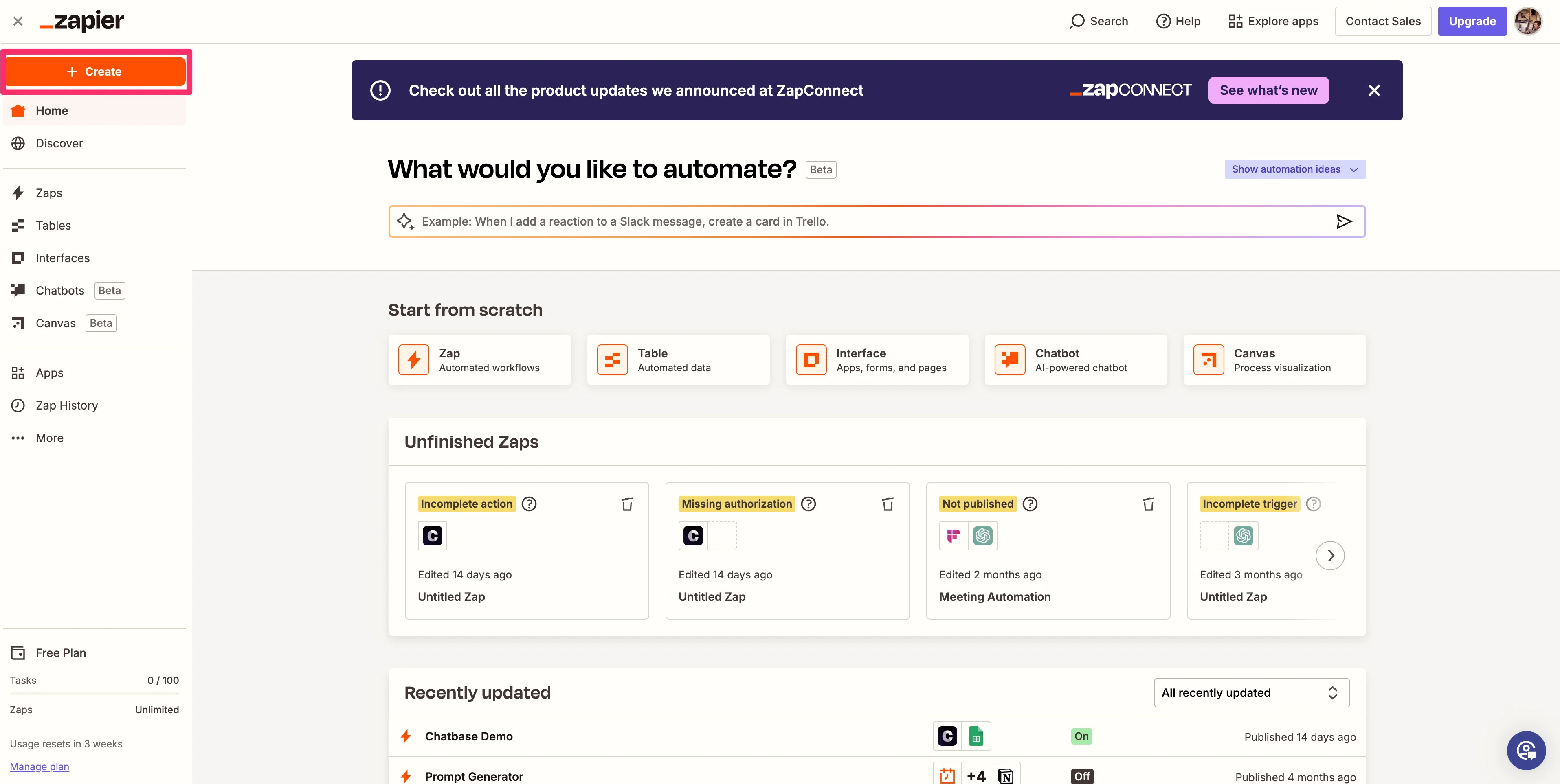The height and width of the screenshot is (784, 1560).
Task: Click help icon next to Missing authorization
Action: tap(809, 504)
